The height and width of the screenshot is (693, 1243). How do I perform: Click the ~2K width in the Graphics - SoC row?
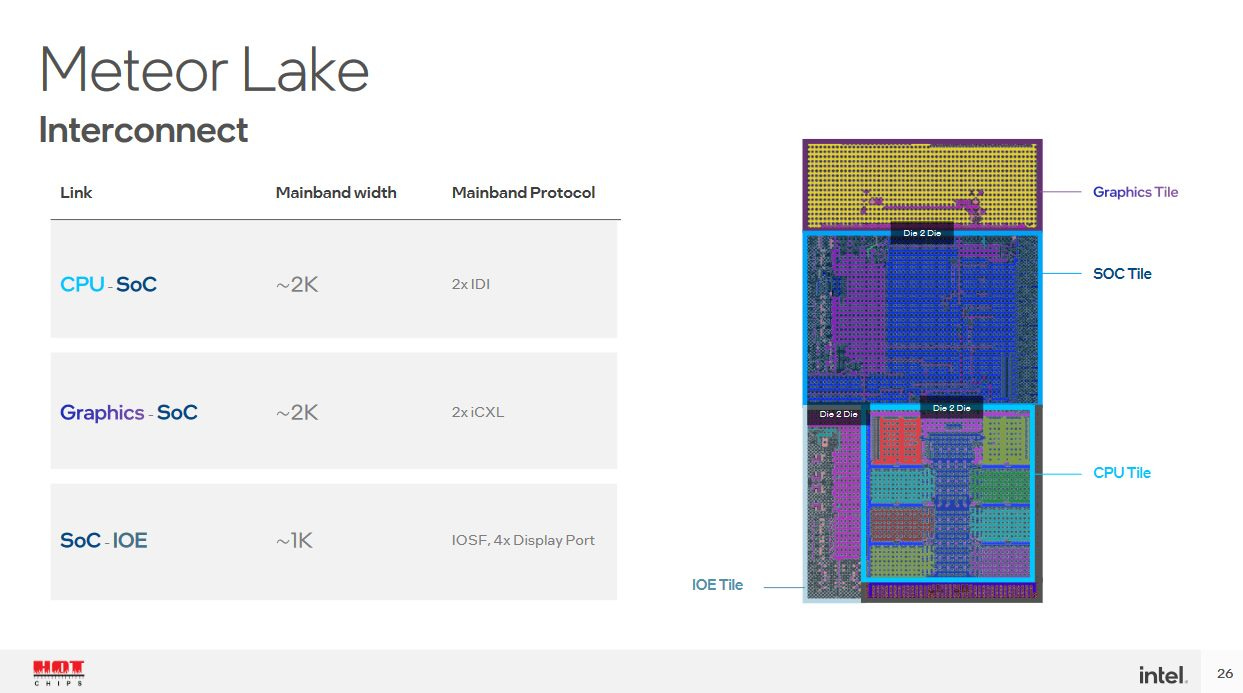coord(297,412)
